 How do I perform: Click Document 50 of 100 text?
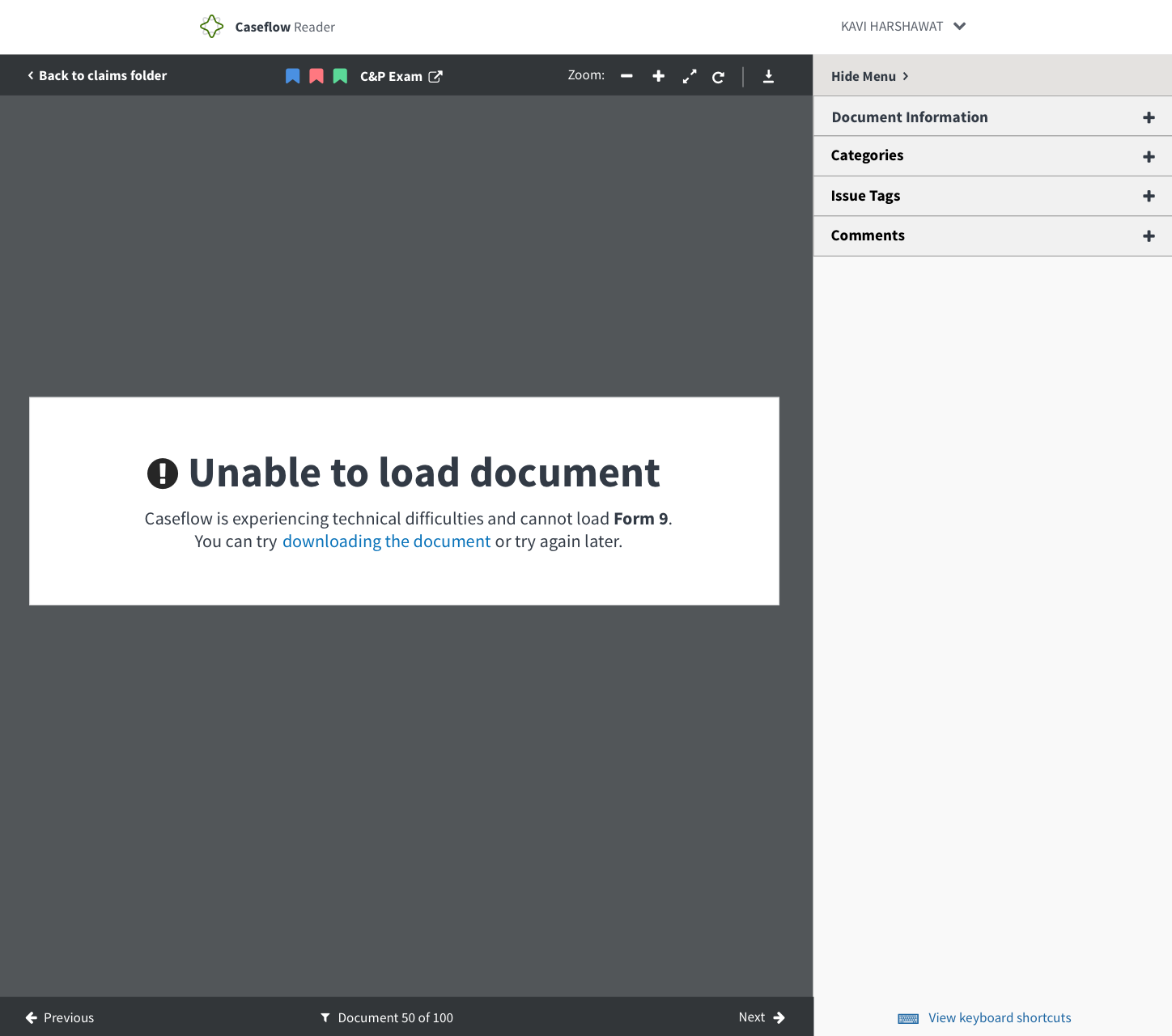pos(396,1017)
